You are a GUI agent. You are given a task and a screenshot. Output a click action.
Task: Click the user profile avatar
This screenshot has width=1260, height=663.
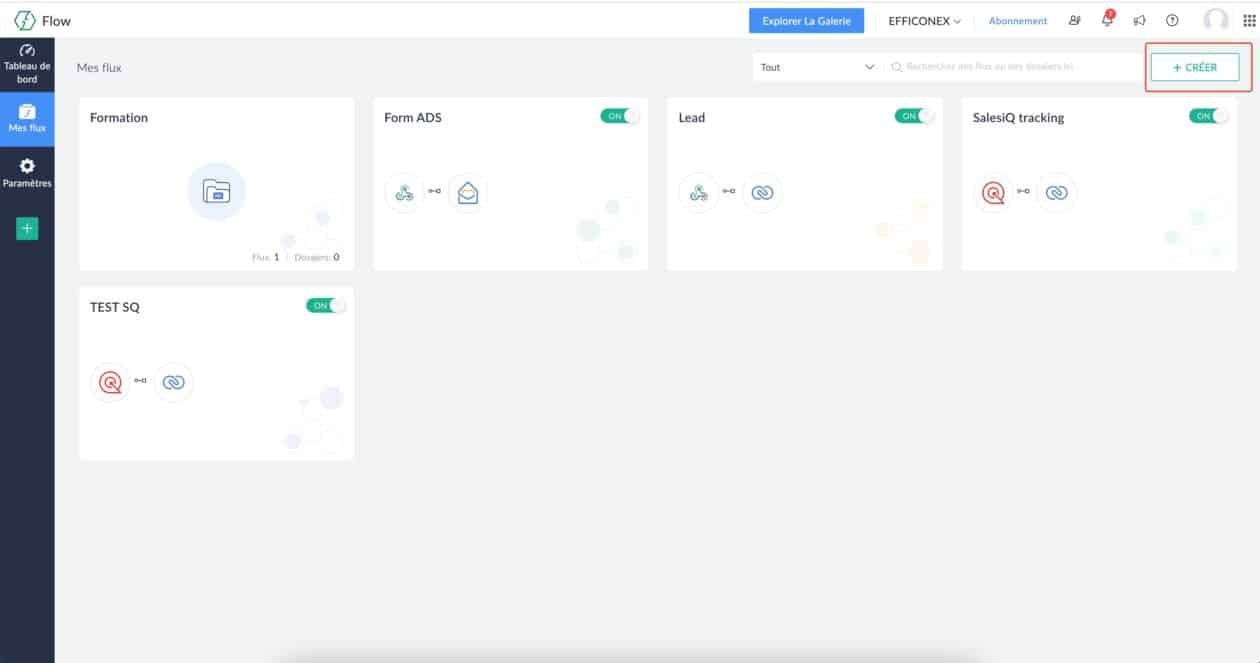pyautogui.click(x=1216, y=21)
